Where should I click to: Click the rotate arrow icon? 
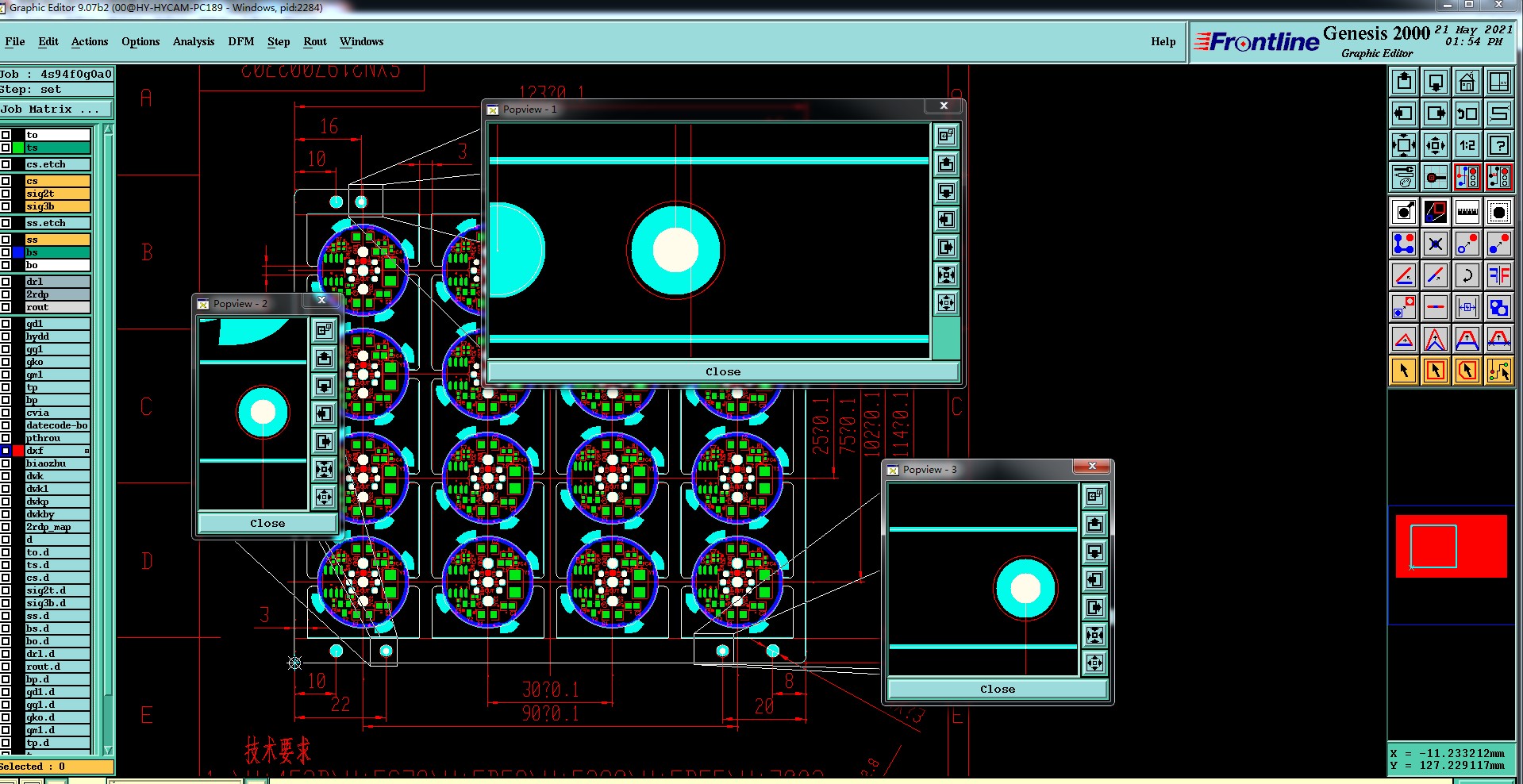click(x=1467, y=275)
